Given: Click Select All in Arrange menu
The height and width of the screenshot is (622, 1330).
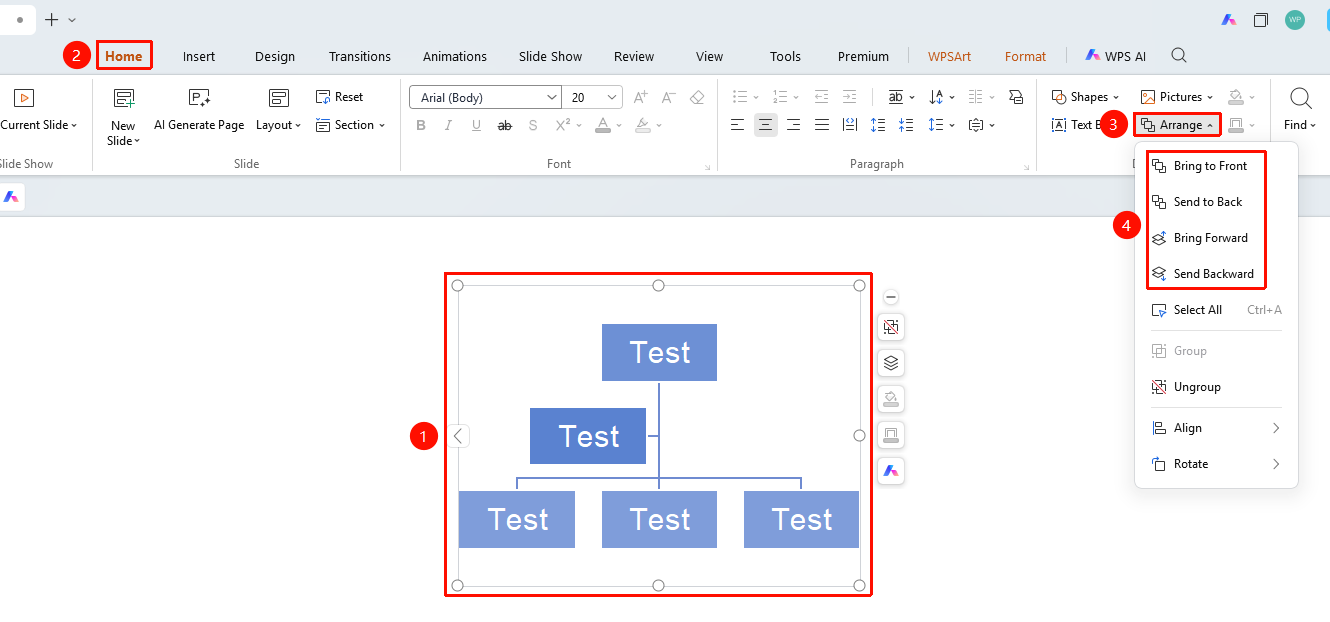Looking at the screenshot, I should tap(1216, 310).
